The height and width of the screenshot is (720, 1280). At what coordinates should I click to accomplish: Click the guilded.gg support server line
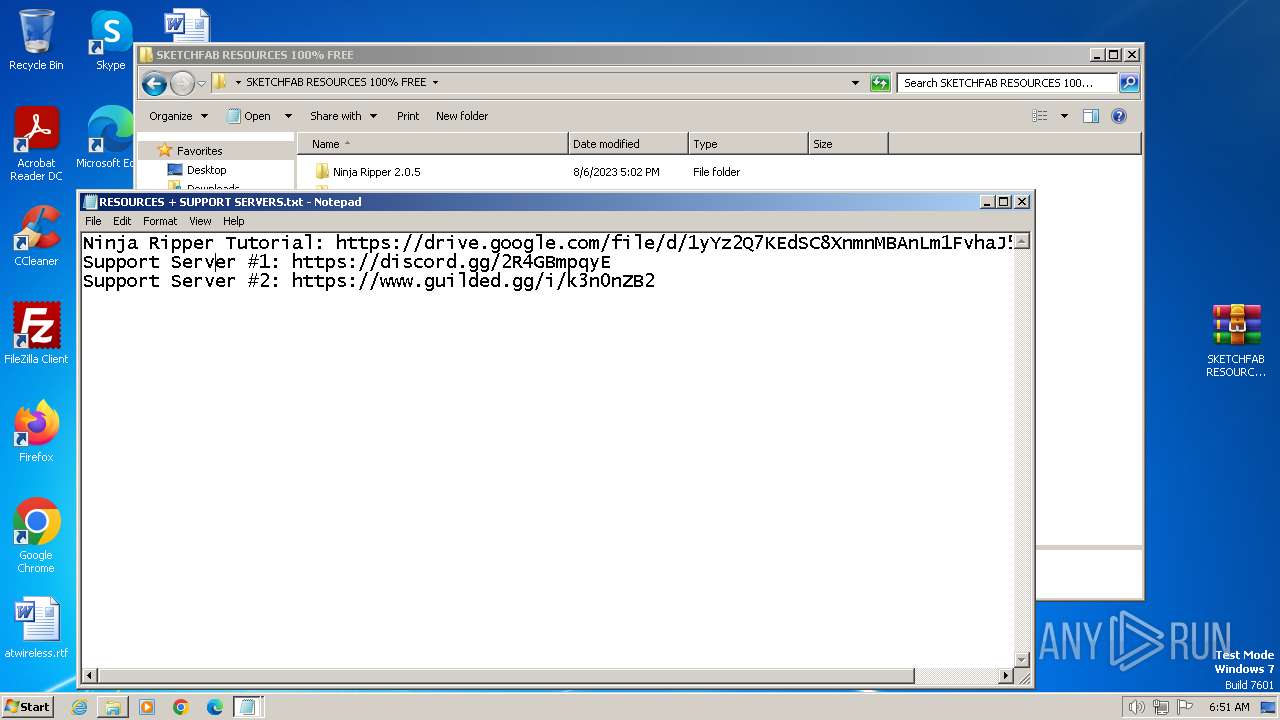[x=368, y=281]
